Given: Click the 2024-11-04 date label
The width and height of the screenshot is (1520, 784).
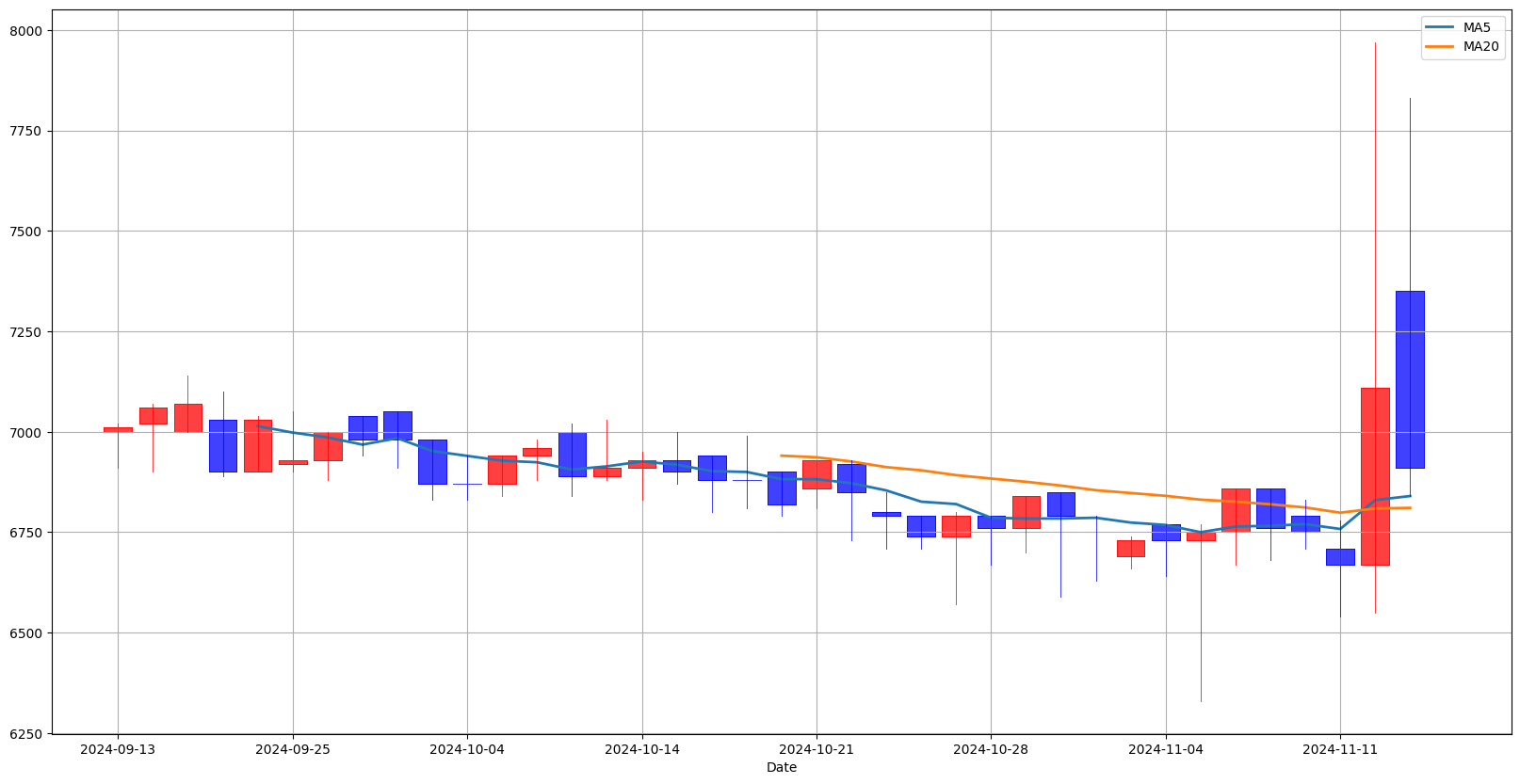Looking at the screenshot, I should click(1166, 749).
